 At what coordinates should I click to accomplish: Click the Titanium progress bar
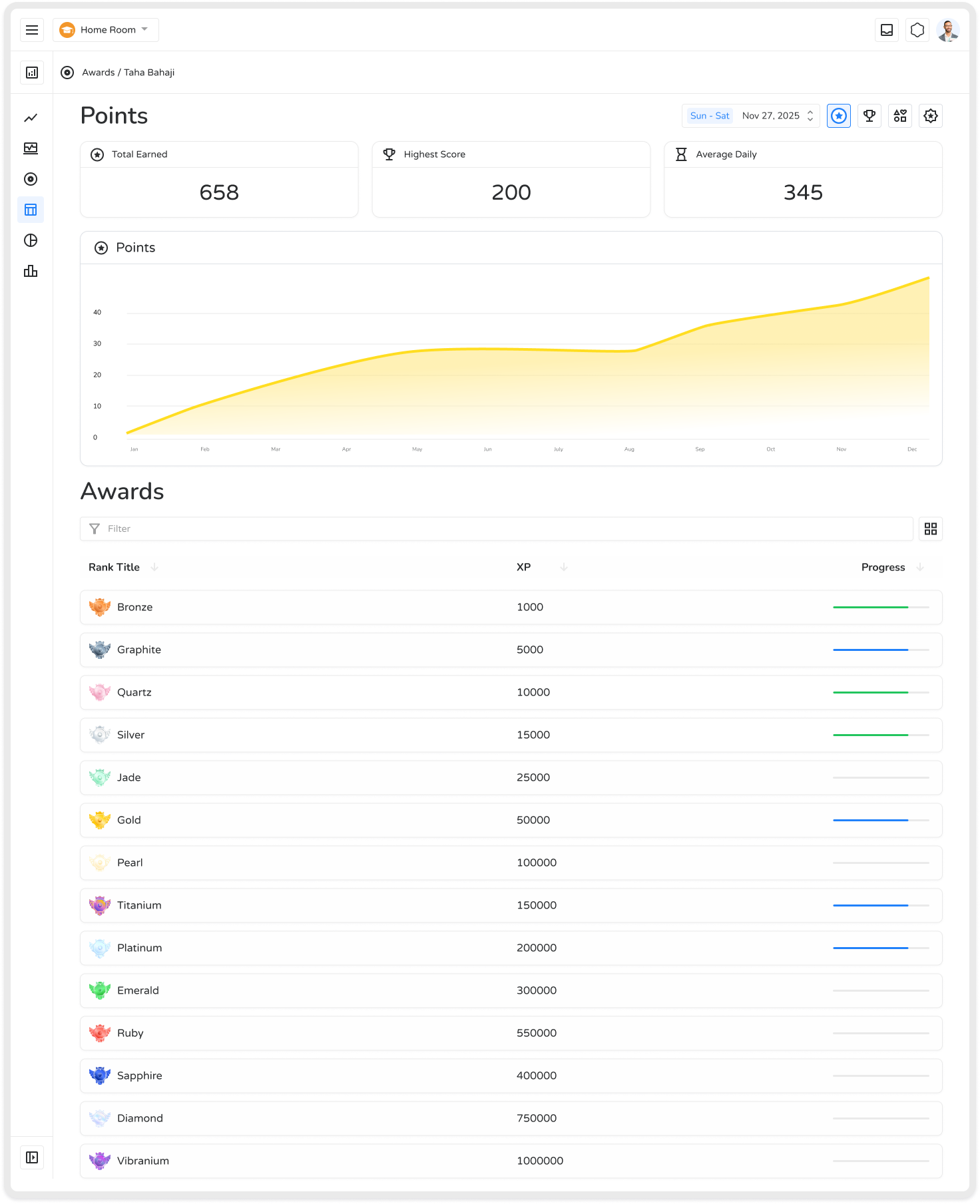click(x=881, y=905)
